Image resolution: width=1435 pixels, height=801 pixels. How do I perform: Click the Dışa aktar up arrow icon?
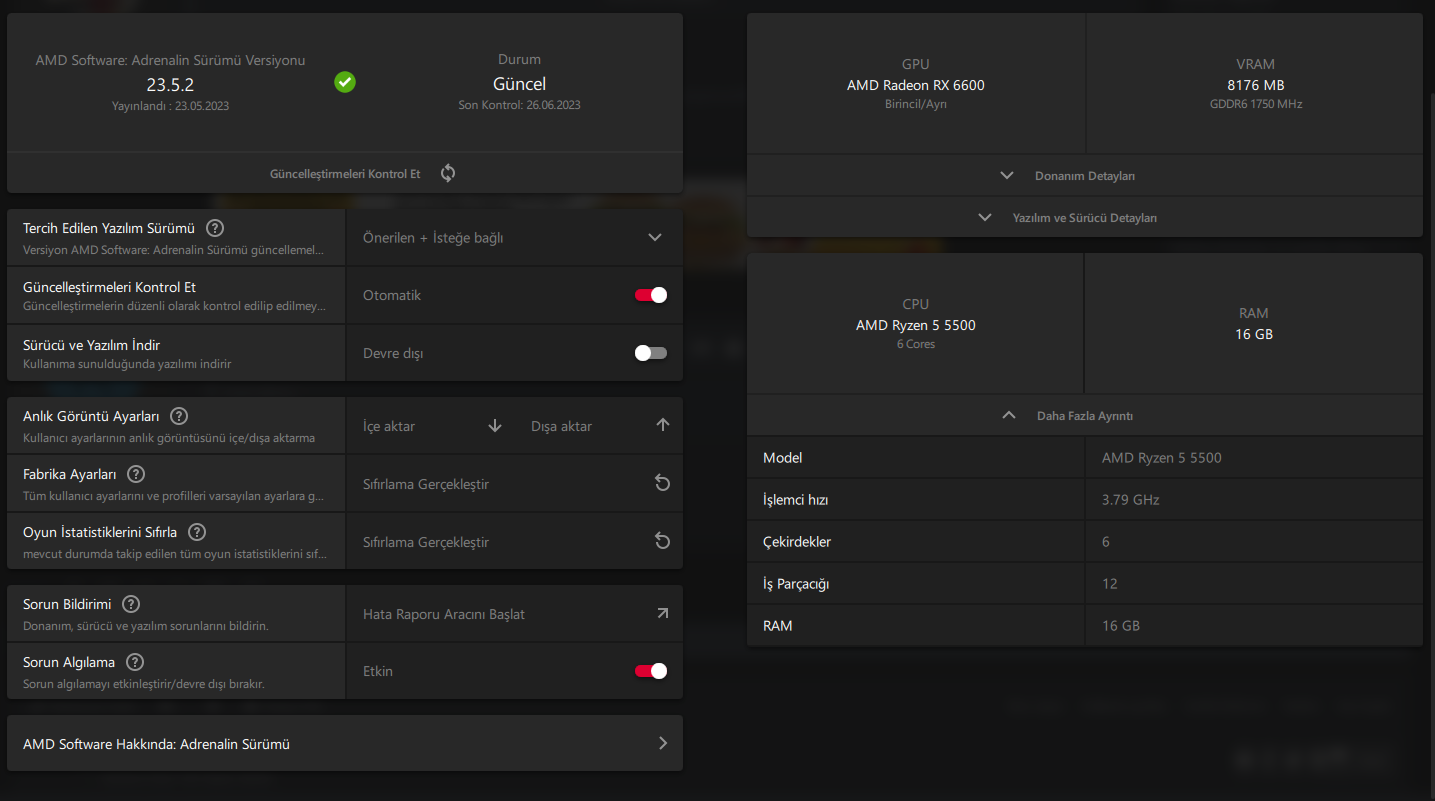(x=662, y=425)
